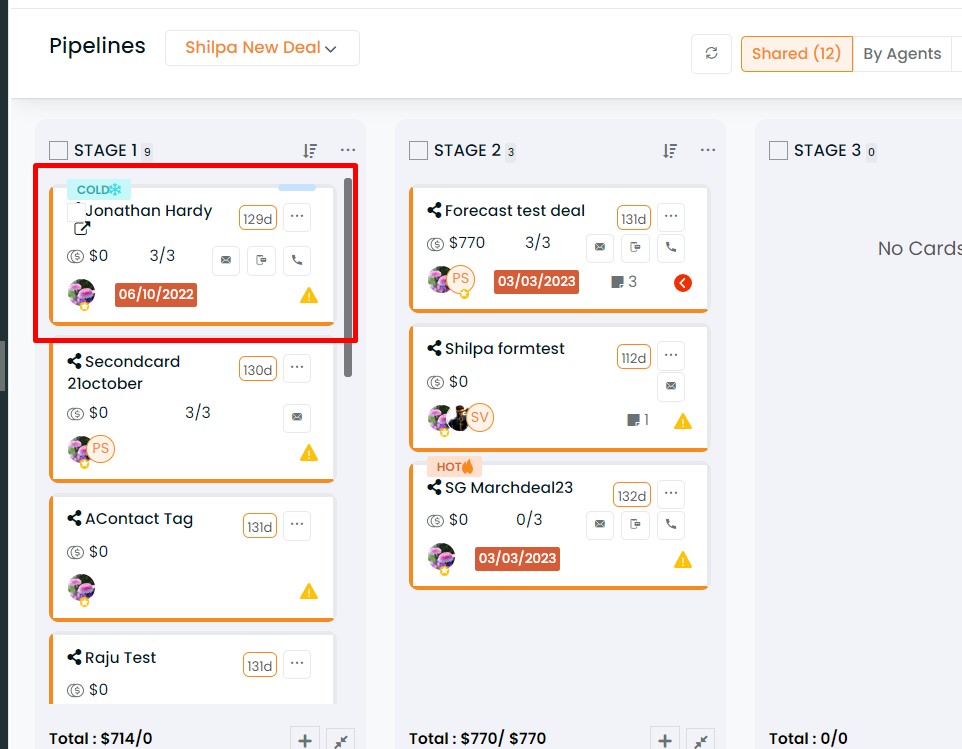Viewport: 962px width, 749px height.
Task: Select all cards with STAGE 2 checkbox
Action: click(x=418, y=150)
